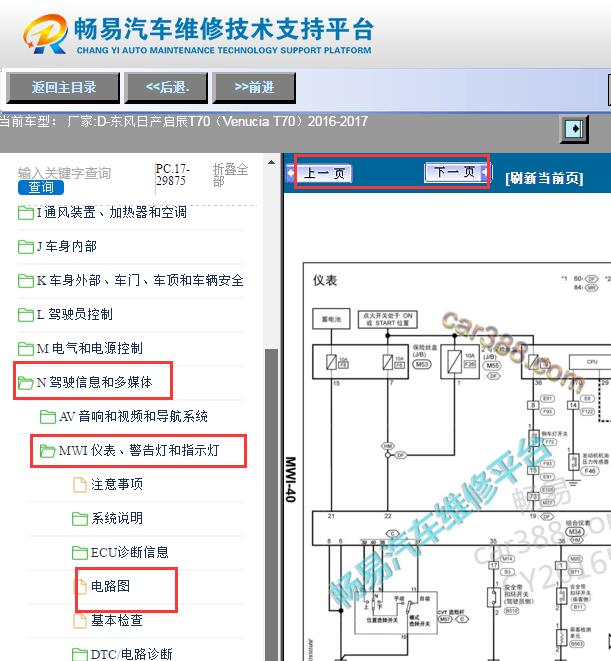The height and width of the screenshot is (661, 611).
Task: Expand the DTC/电路诊断 tree item
Action: (x=131, y=654)
